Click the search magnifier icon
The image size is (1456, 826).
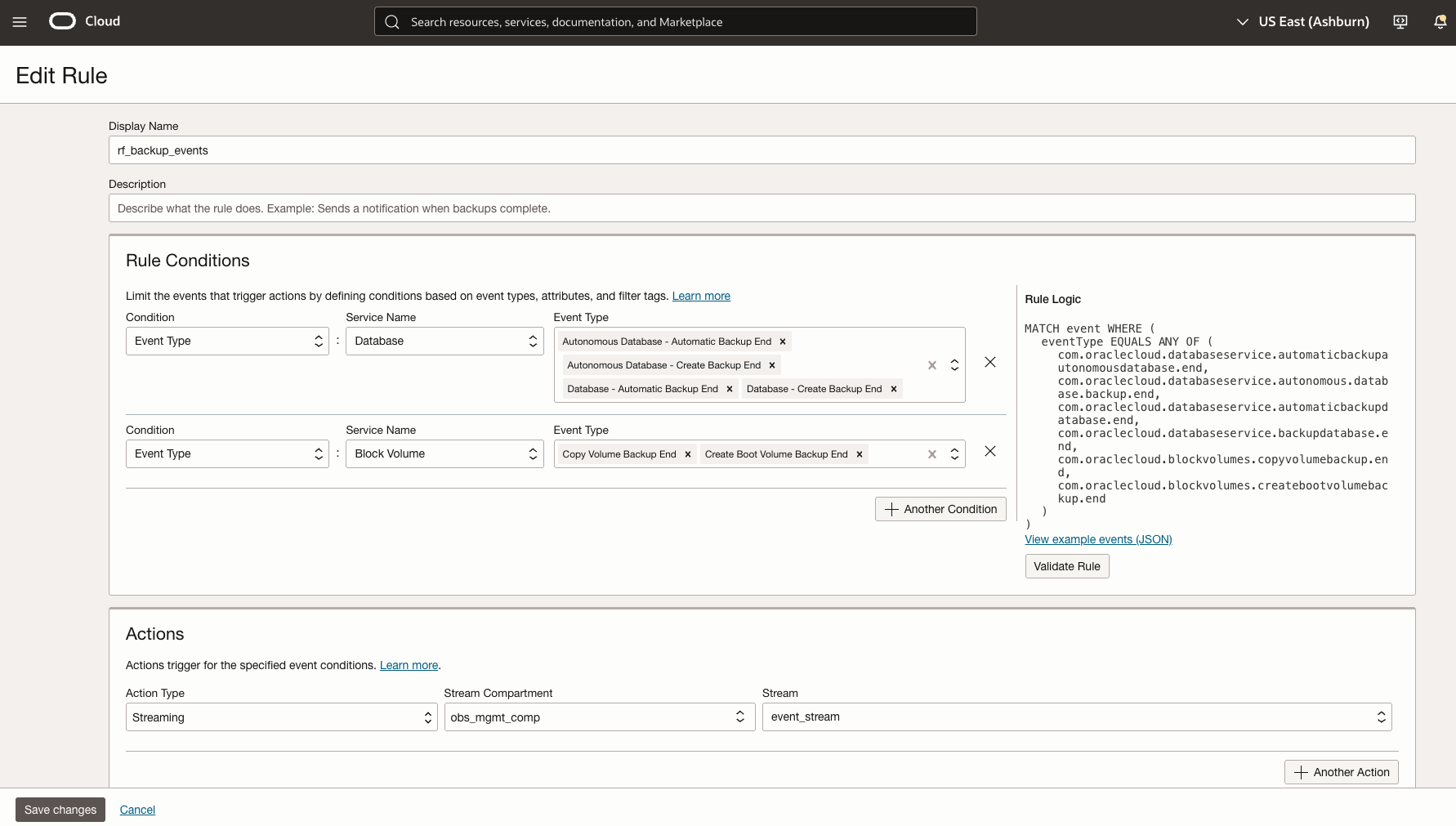[x=391, y=21]
